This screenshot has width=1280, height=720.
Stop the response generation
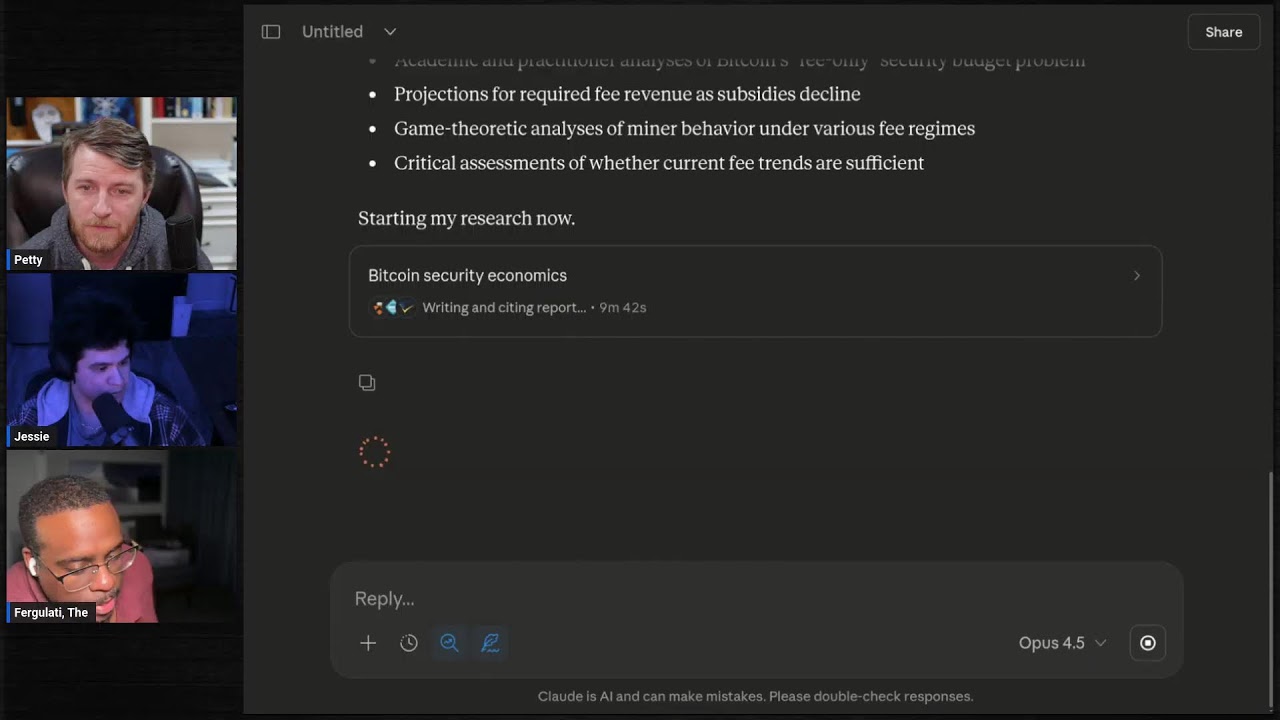pos(1148,643)
